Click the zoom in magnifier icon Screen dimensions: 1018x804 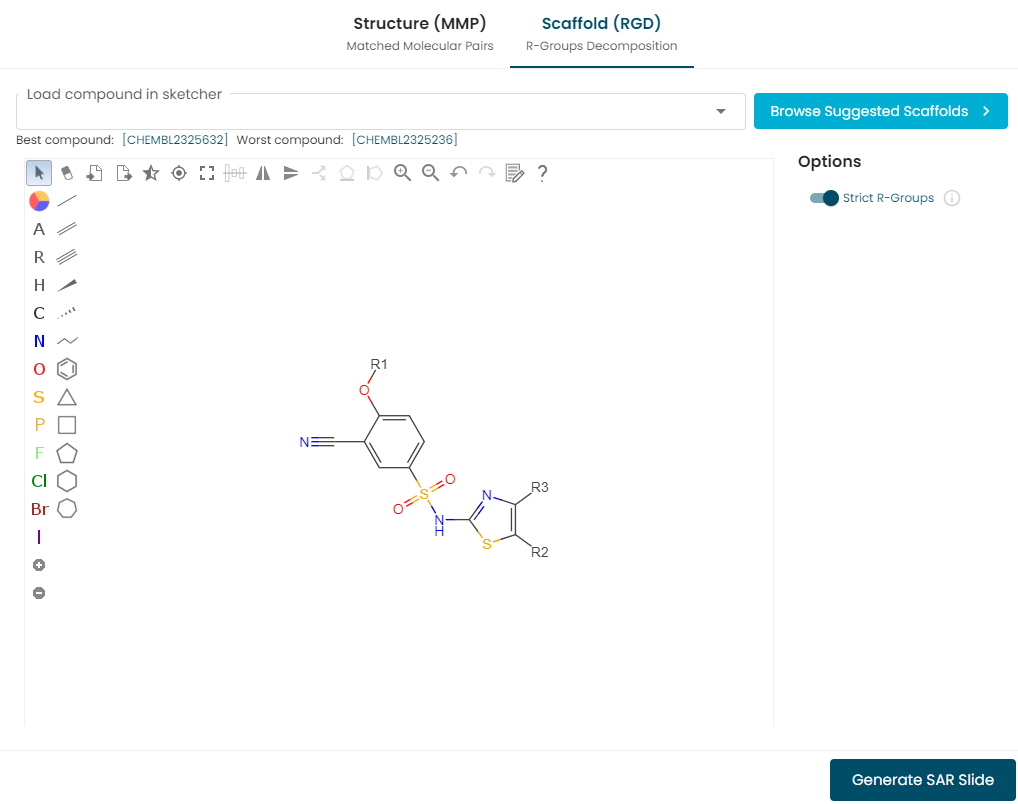tap(403, 173)
